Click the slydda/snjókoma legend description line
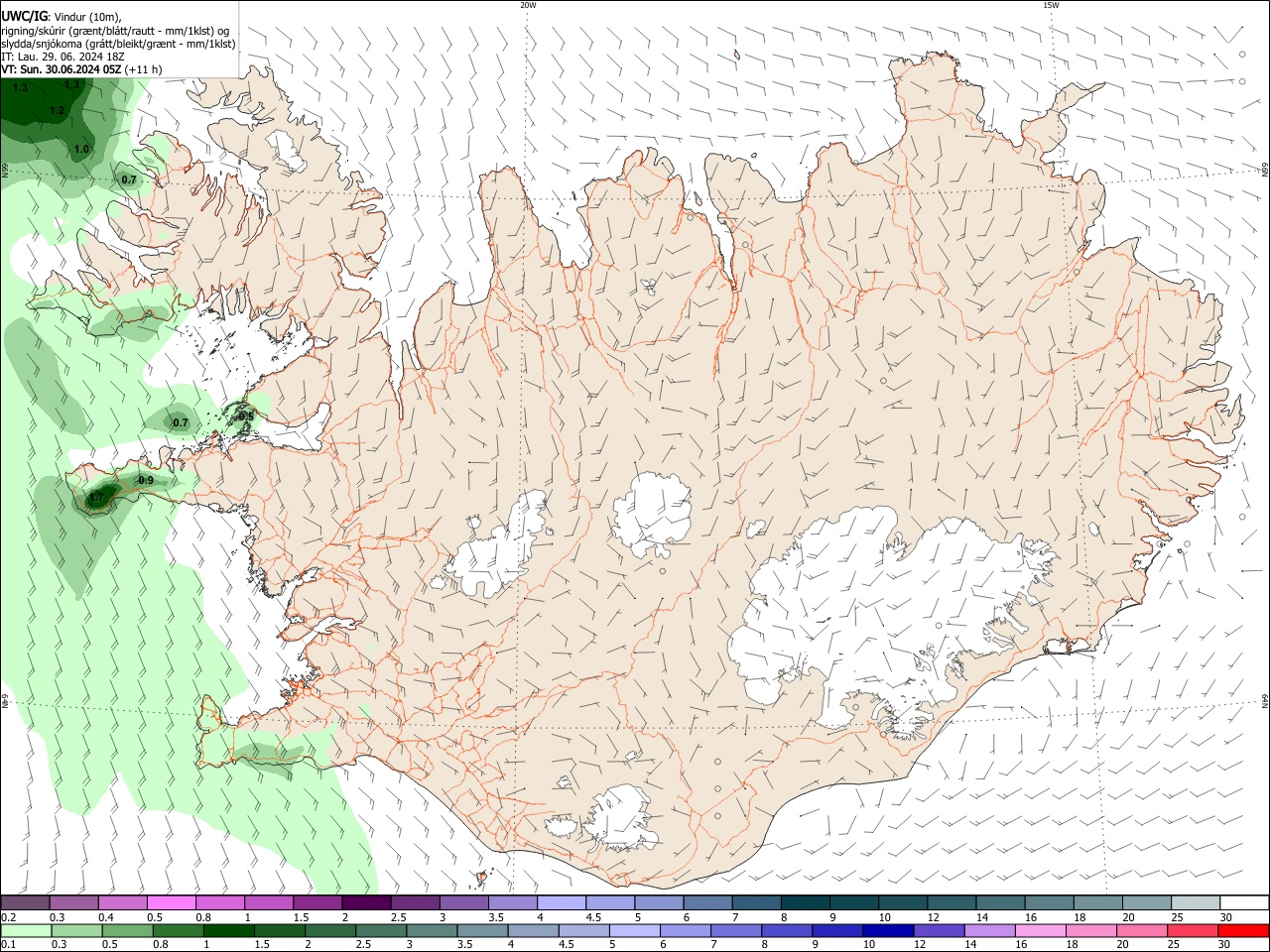 point(118,44)
